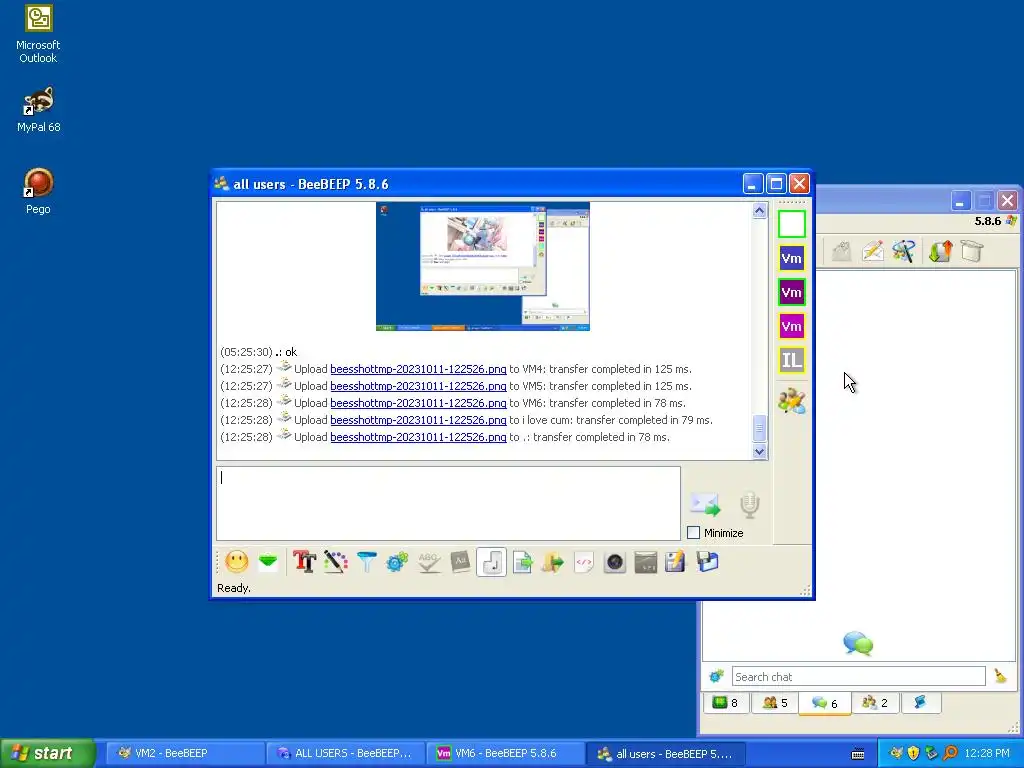Screen dimensions: 1024x768
Task: Select the magenta Vm user avatar
Action: pos(792,326)
